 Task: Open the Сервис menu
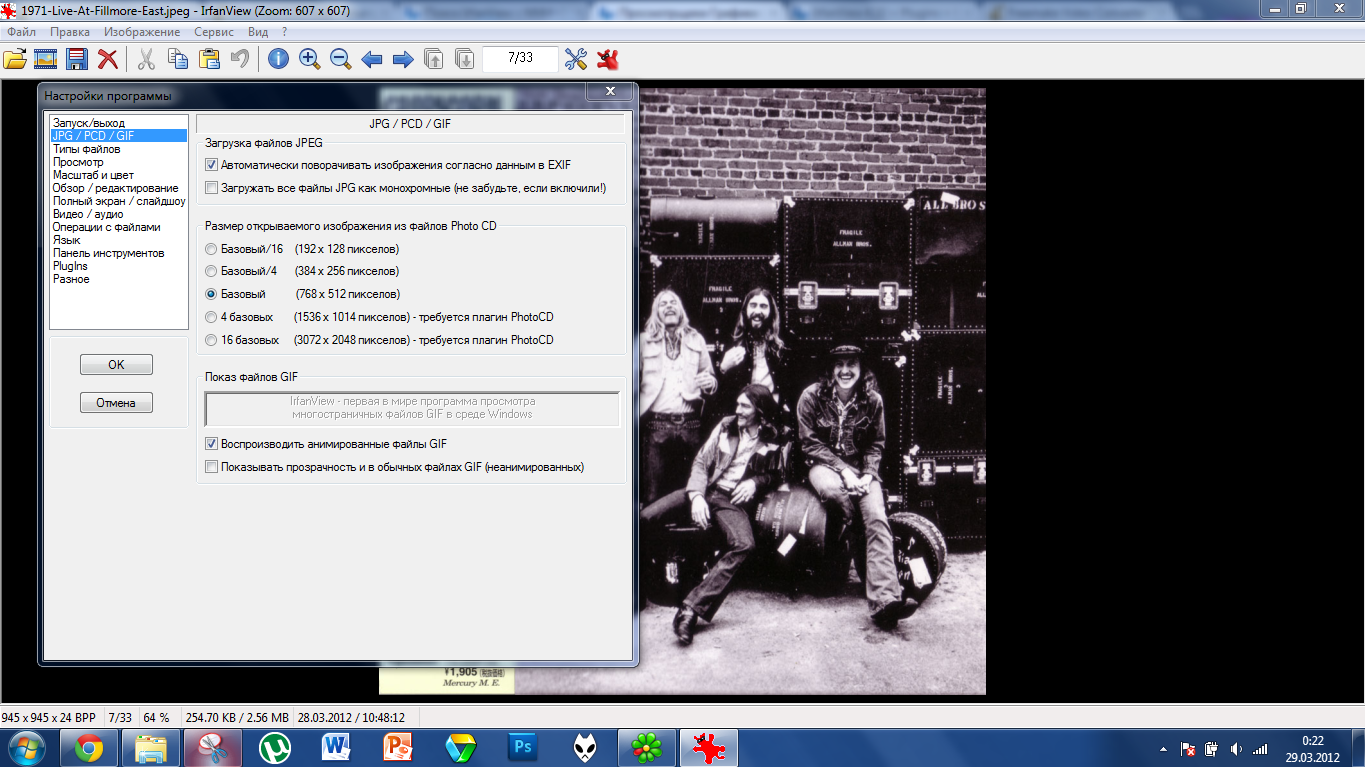tap(214, 32)
